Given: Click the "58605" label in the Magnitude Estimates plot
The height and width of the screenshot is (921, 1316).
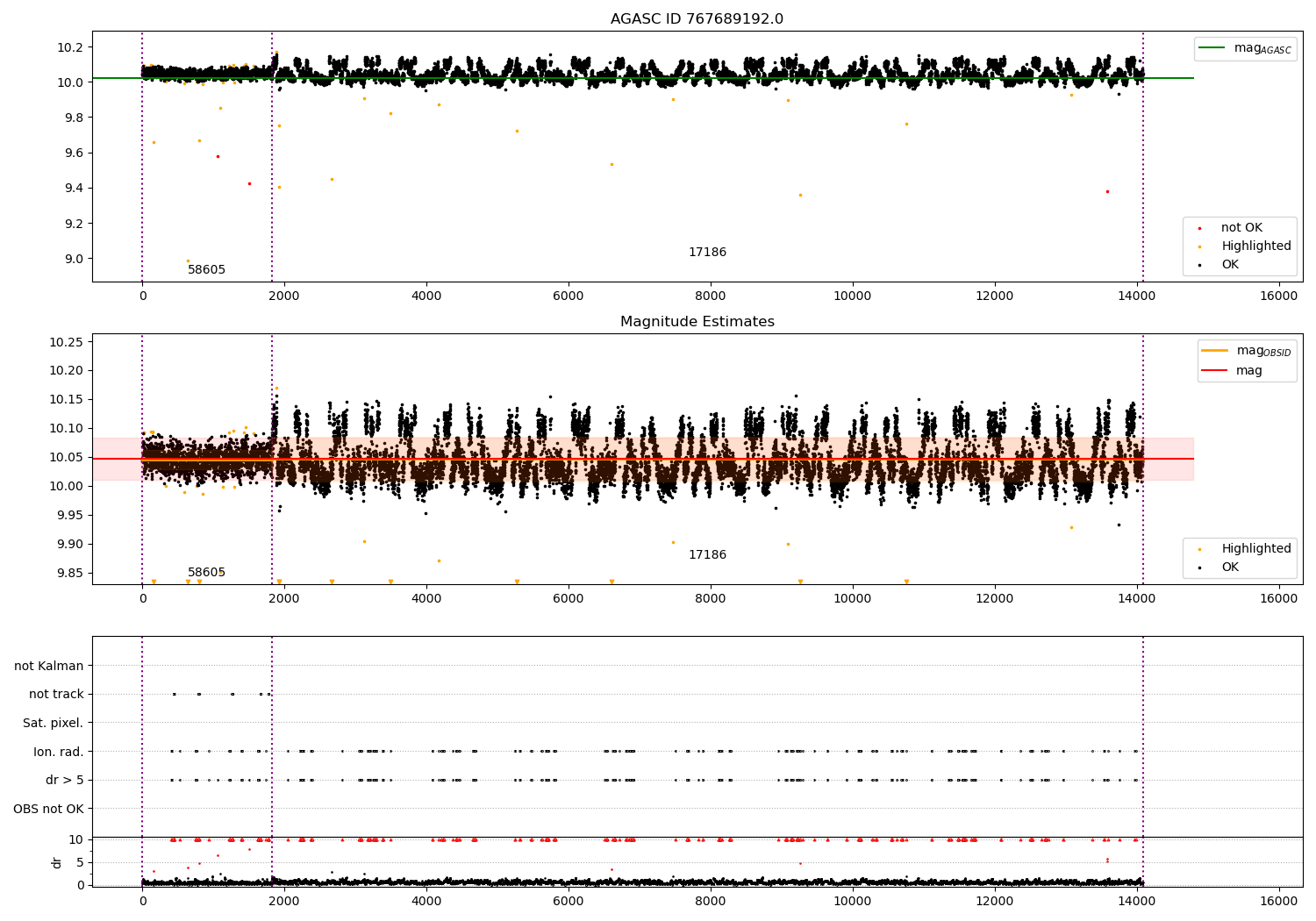Looking at the screenshot, I should (206, 573).
